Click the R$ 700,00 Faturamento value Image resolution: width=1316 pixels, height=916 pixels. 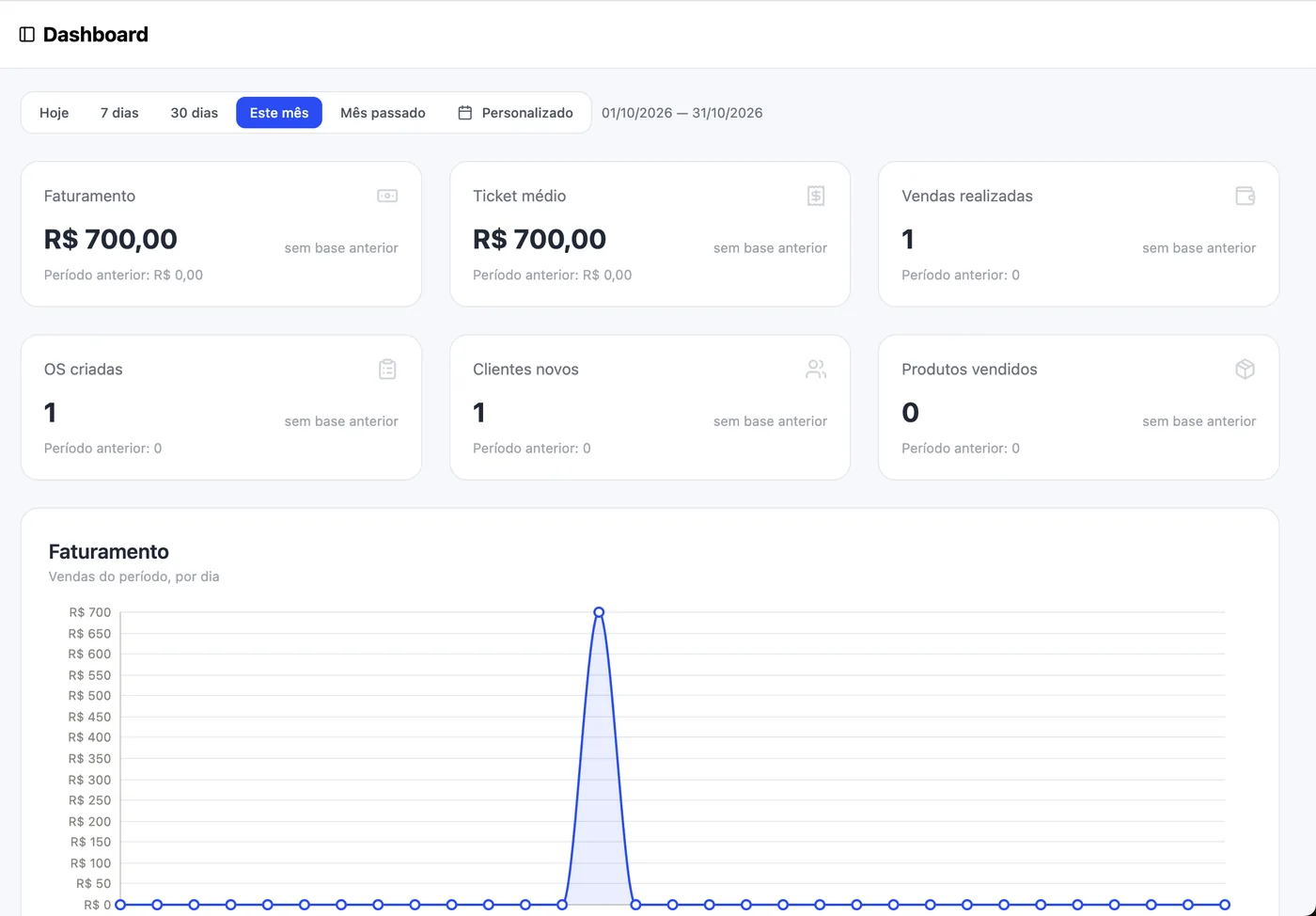[x=111, y=239]
